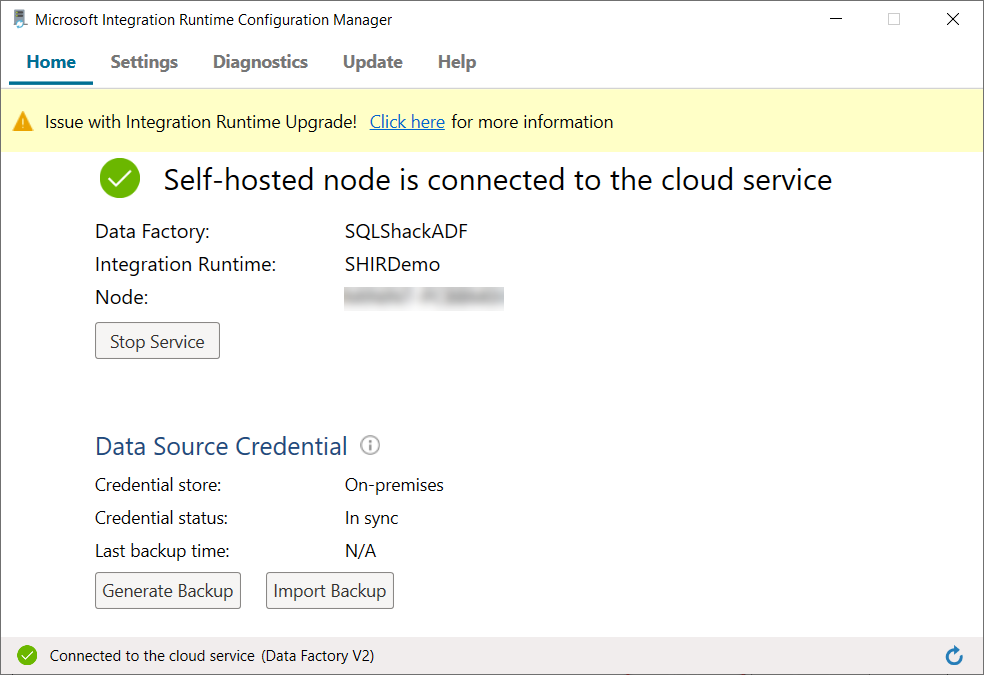Click the Import Backup button
Viewport: 984px width, 675px height.
coord(329,591)
